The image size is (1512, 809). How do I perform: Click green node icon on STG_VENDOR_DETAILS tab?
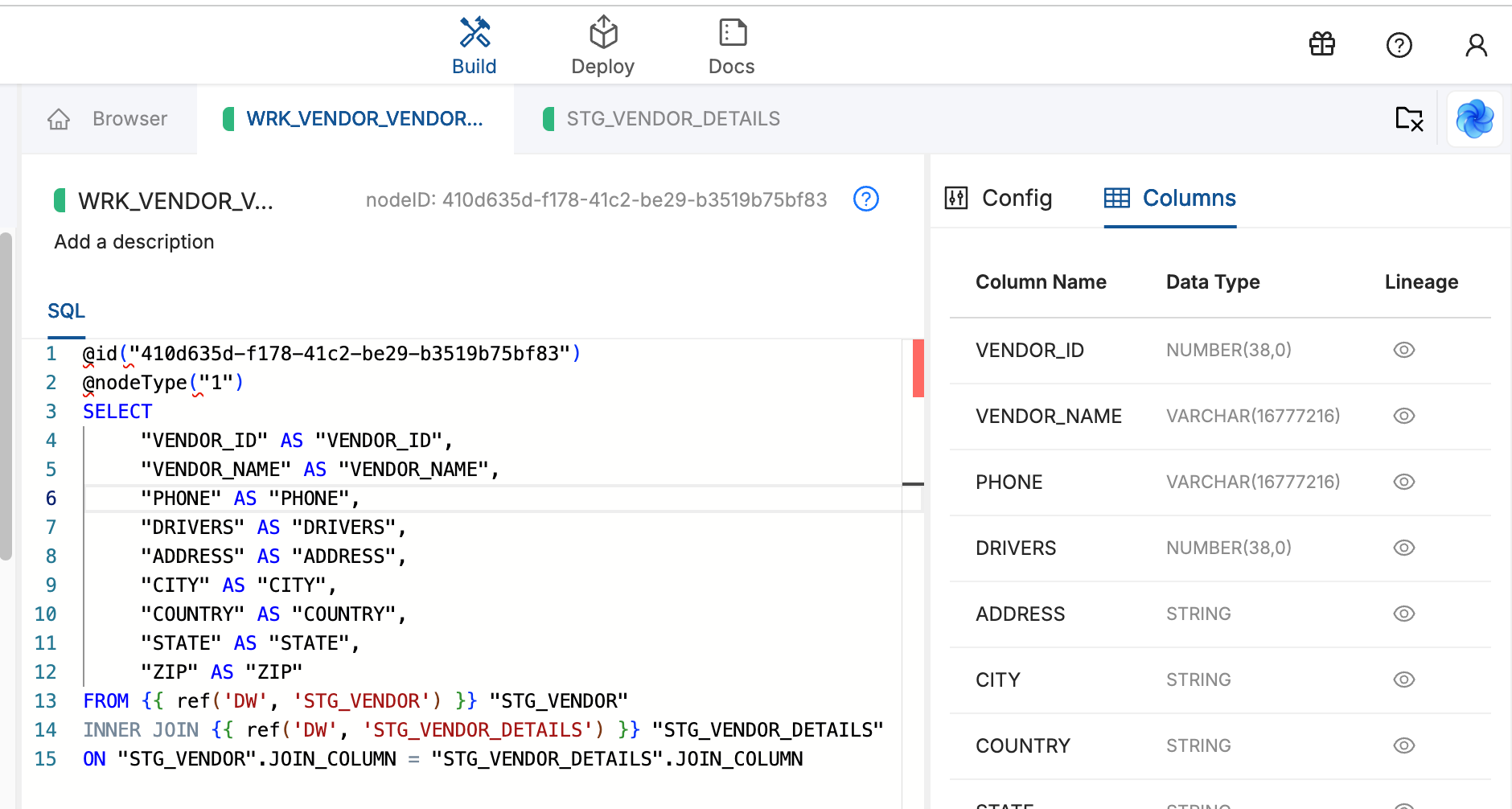click(x=549, y=119)
